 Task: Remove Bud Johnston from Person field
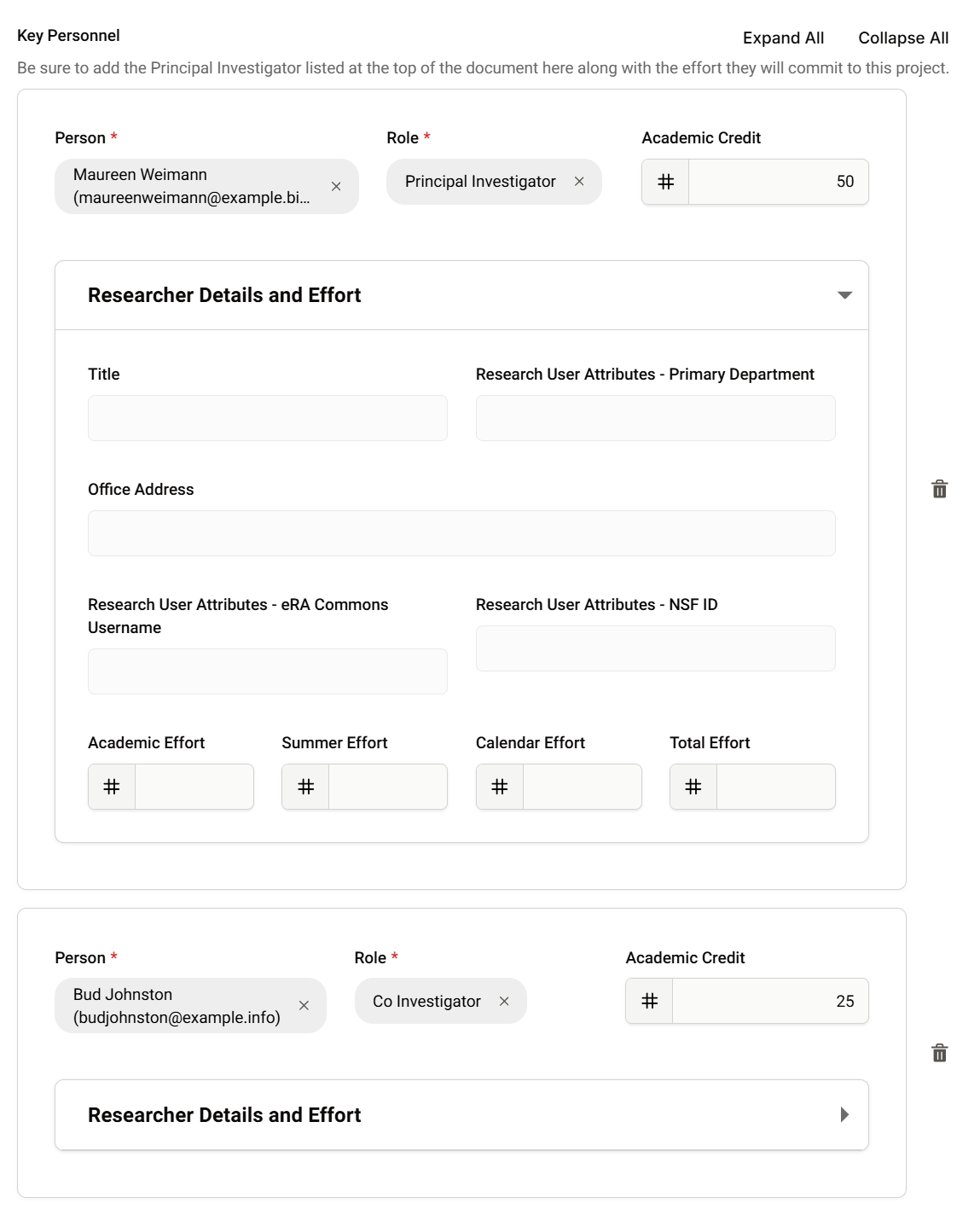tap(304, 1006)
